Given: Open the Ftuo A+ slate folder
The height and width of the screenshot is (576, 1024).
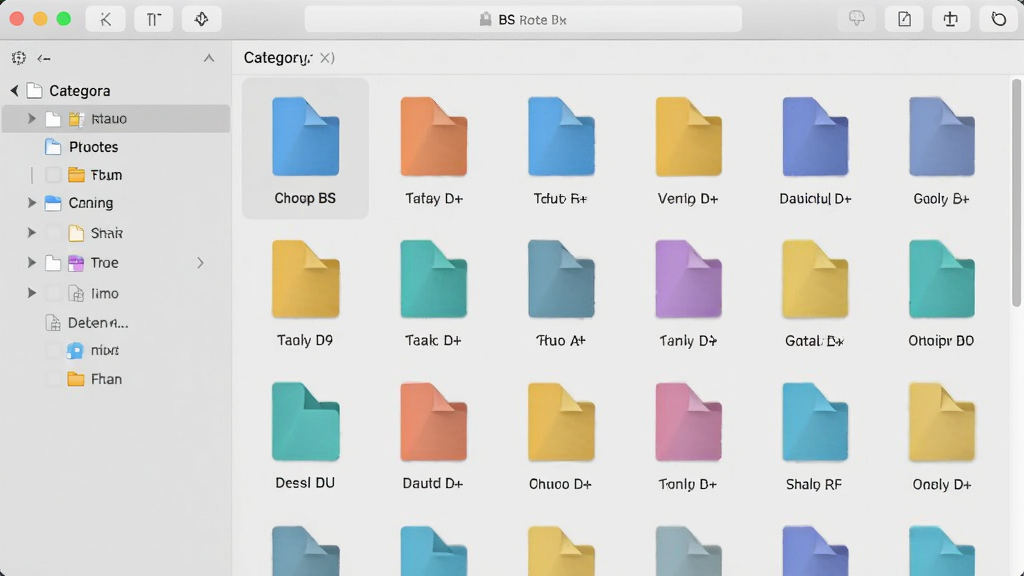Looking at the screenshot, I should tap(561, 279).
